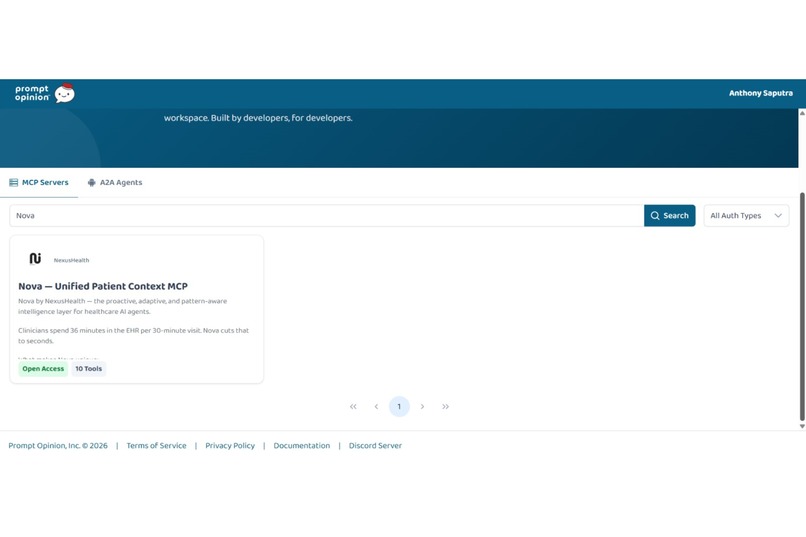Click the chat bubble mascot icon
Viewport: 806px width, 537px height.
(65, 93)
